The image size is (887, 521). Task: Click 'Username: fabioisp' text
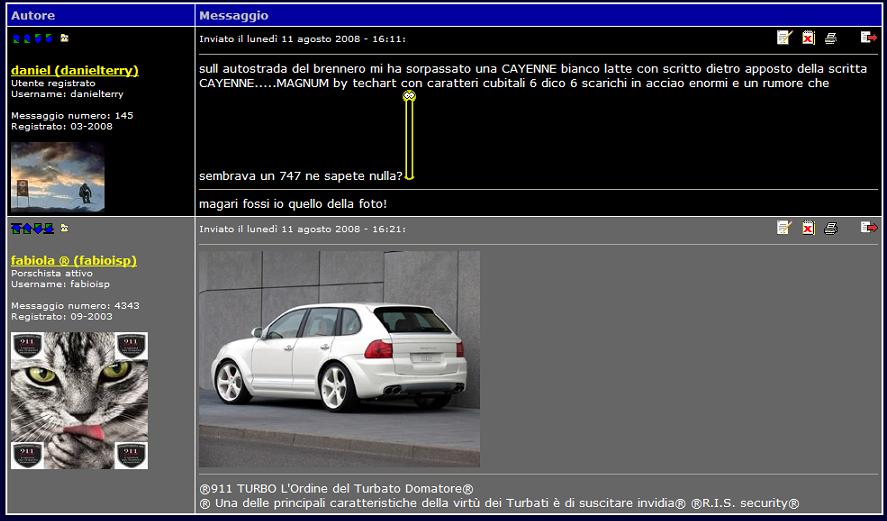tap(61, 284)
